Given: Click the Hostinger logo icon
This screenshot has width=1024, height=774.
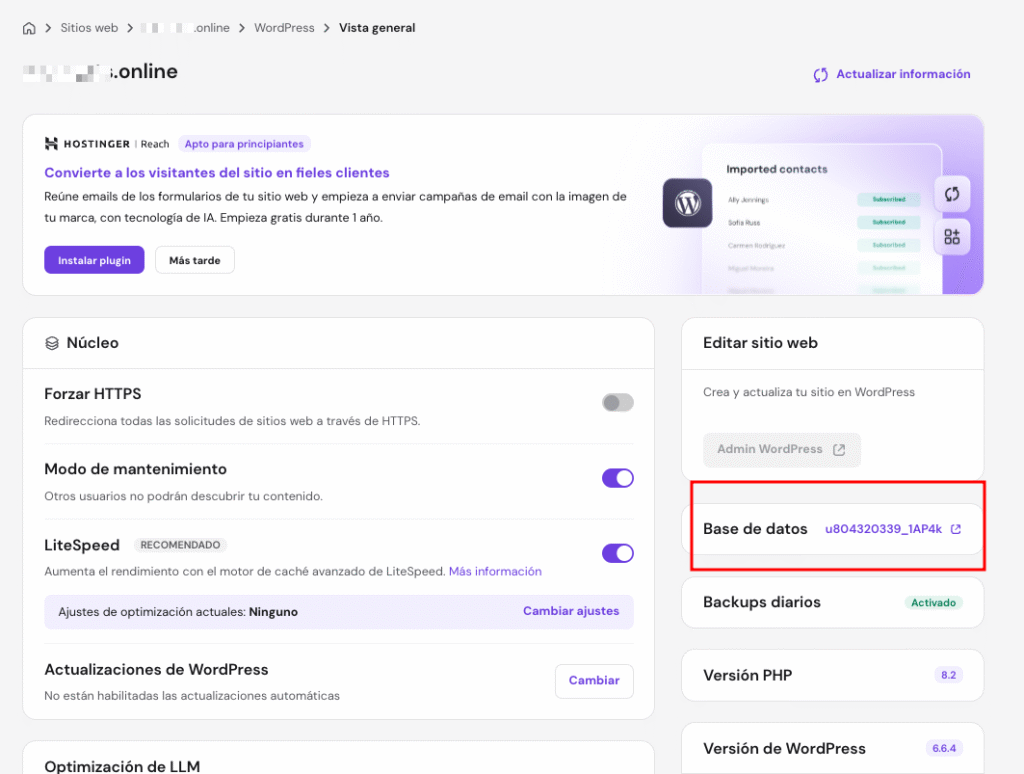Looking at the screenshot, I should (x=51, y=144).
